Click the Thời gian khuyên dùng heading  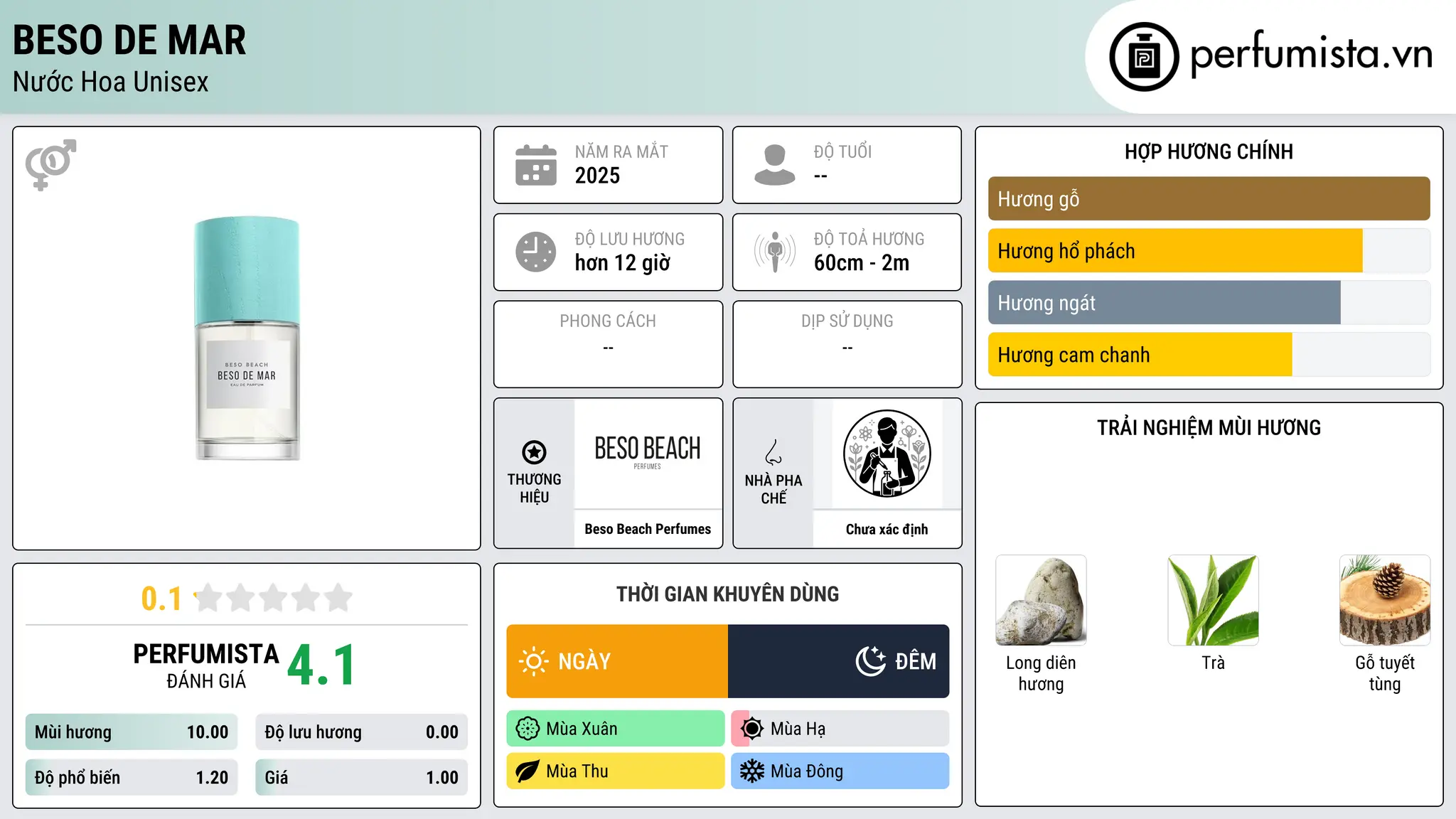pyautogui.click(x=727, y=594)
